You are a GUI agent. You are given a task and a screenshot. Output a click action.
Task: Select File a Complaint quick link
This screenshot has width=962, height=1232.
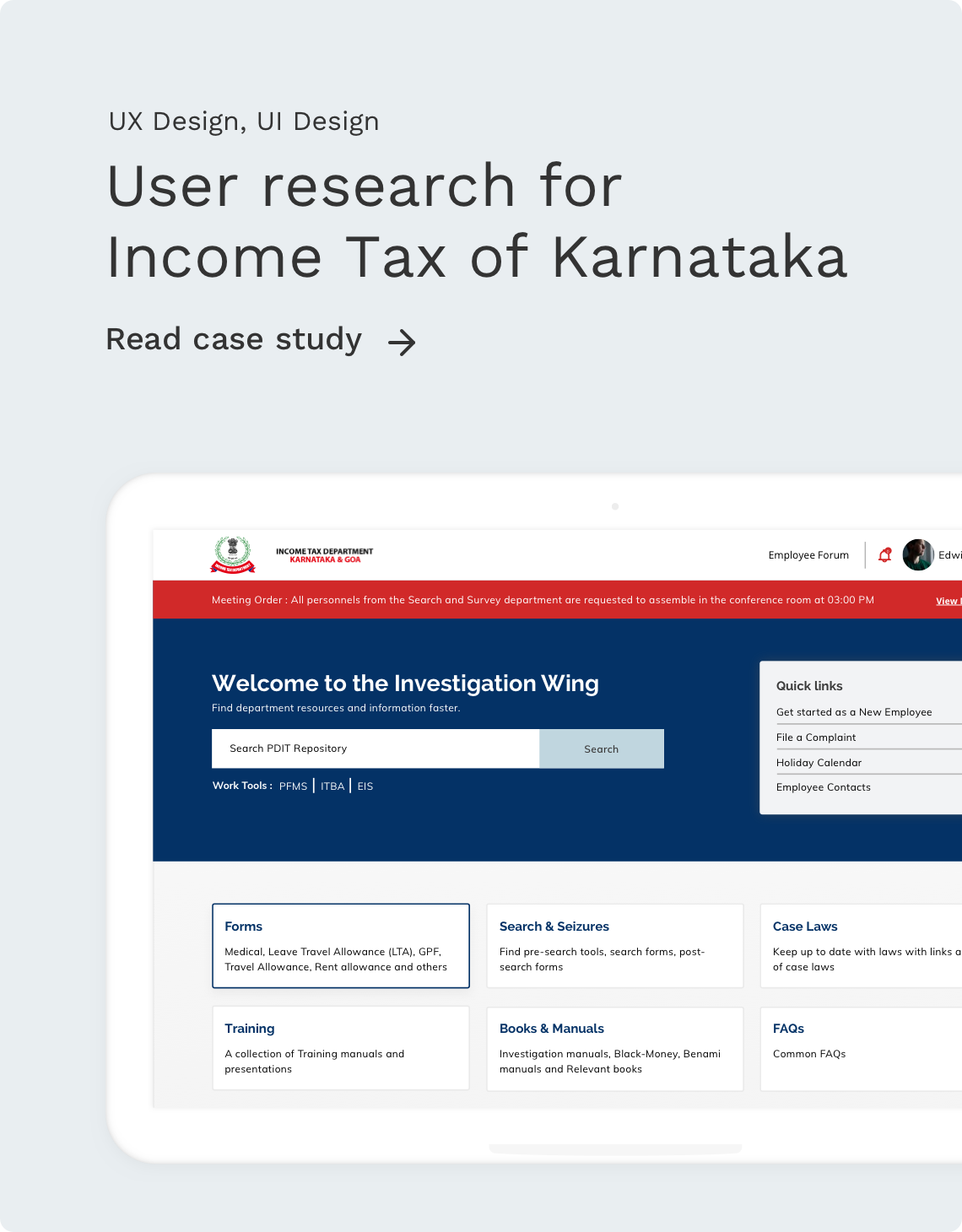pos(814,737)
